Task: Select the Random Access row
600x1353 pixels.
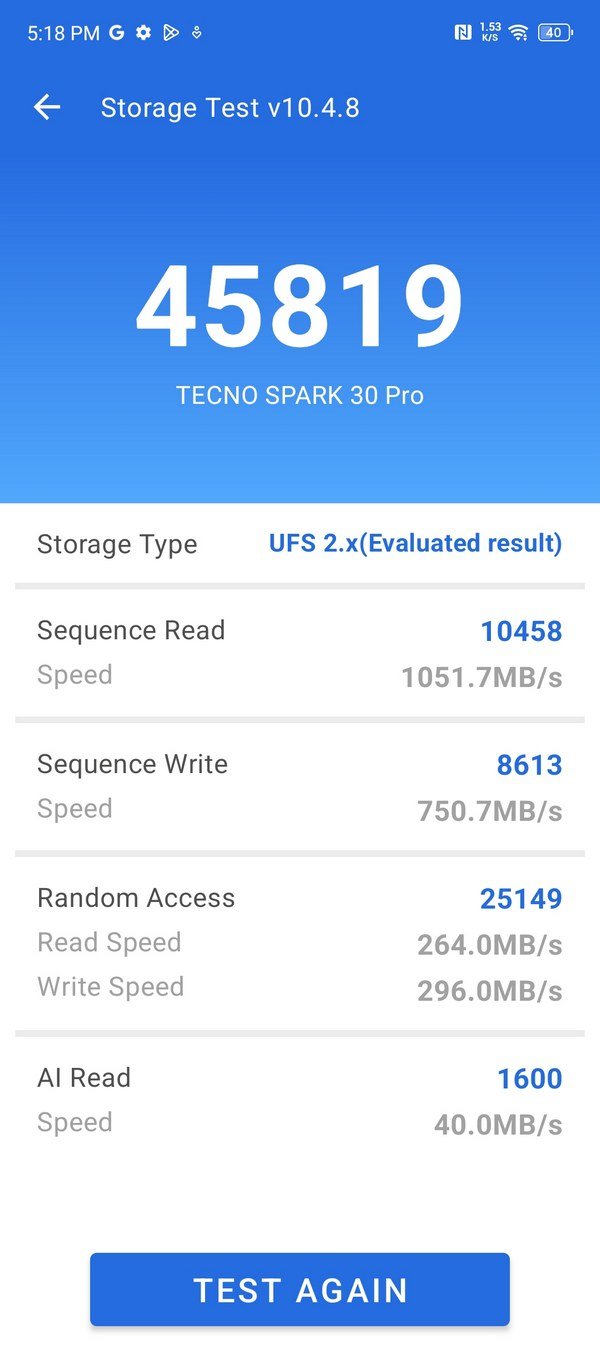Action: [300, 943]
